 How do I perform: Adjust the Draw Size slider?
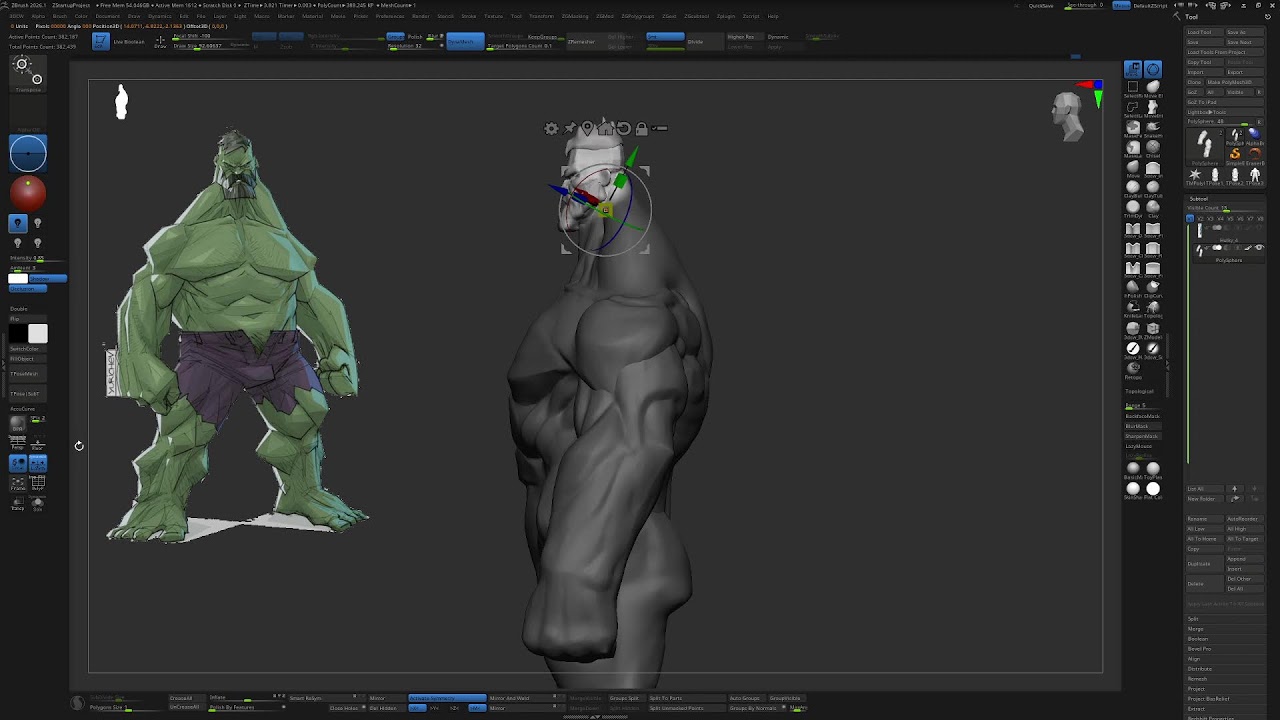(210, 46)
